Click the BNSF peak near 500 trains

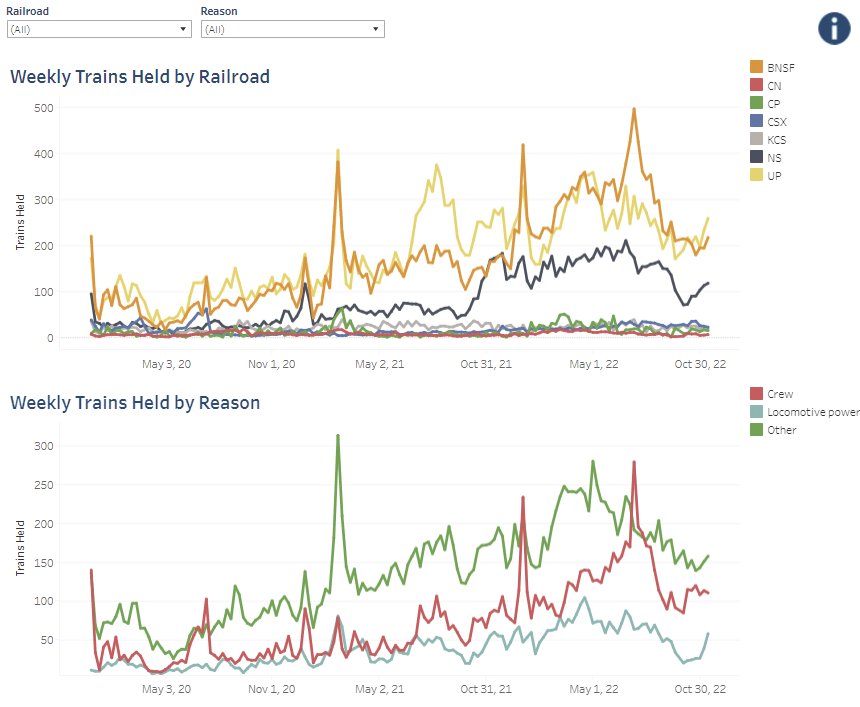coord(634,109)
